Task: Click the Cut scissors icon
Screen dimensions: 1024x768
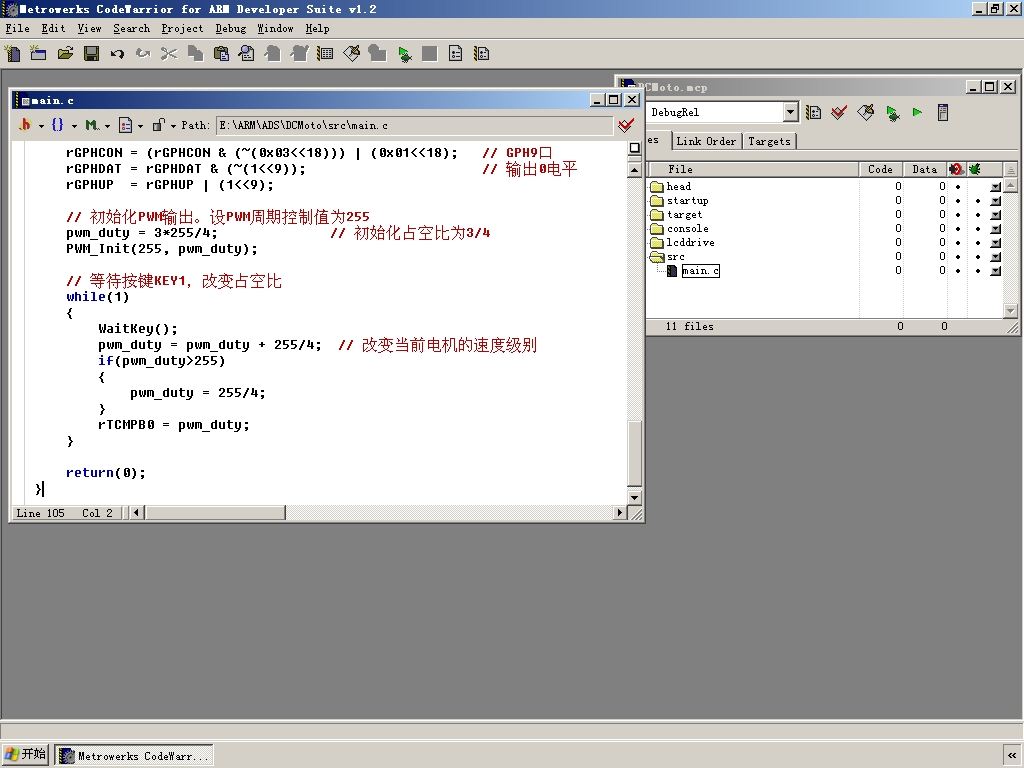Action: pos(169,54)
